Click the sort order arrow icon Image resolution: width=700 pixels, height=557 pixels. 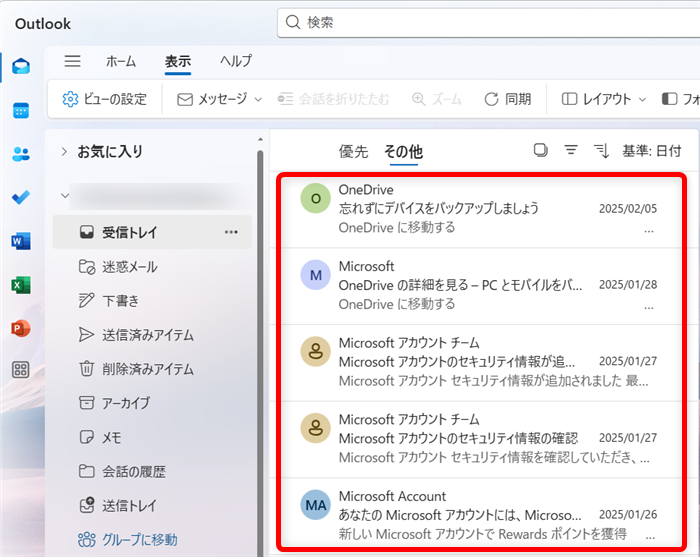(x=601, y=151)
